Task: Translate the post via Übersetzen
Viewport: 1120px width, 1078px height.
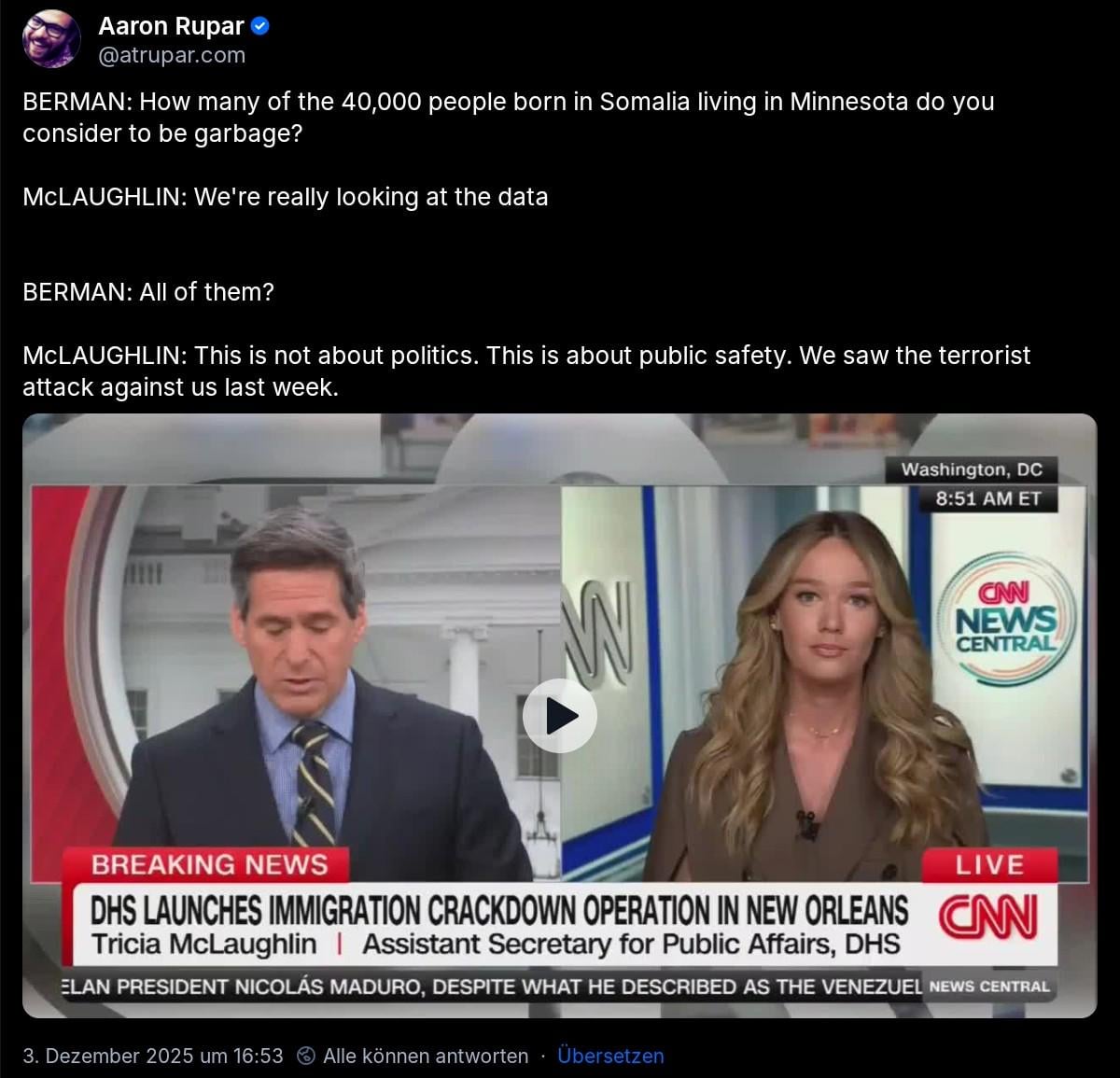Action: (610, 1056)
